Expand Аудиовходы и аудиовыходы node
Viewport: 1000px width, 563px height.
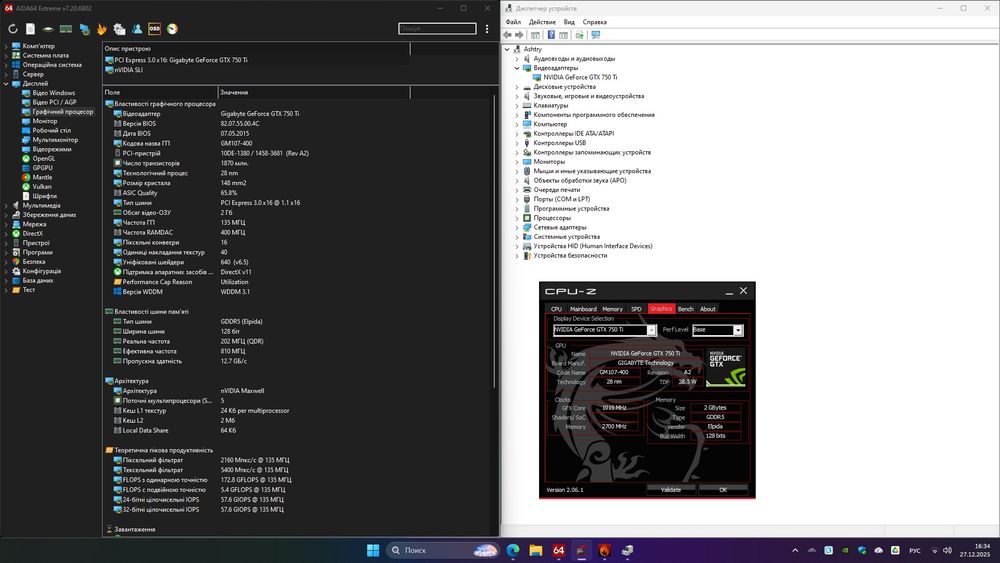click(517, 59)
